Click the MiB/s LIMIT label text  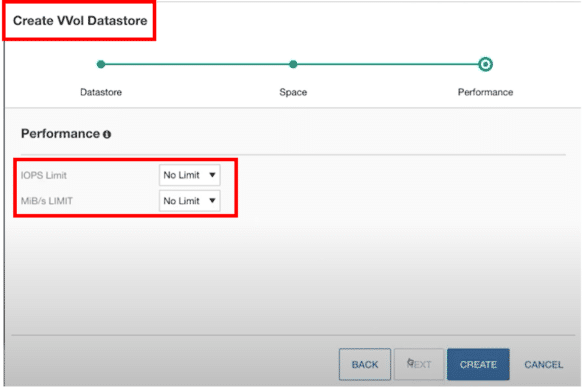47,201
